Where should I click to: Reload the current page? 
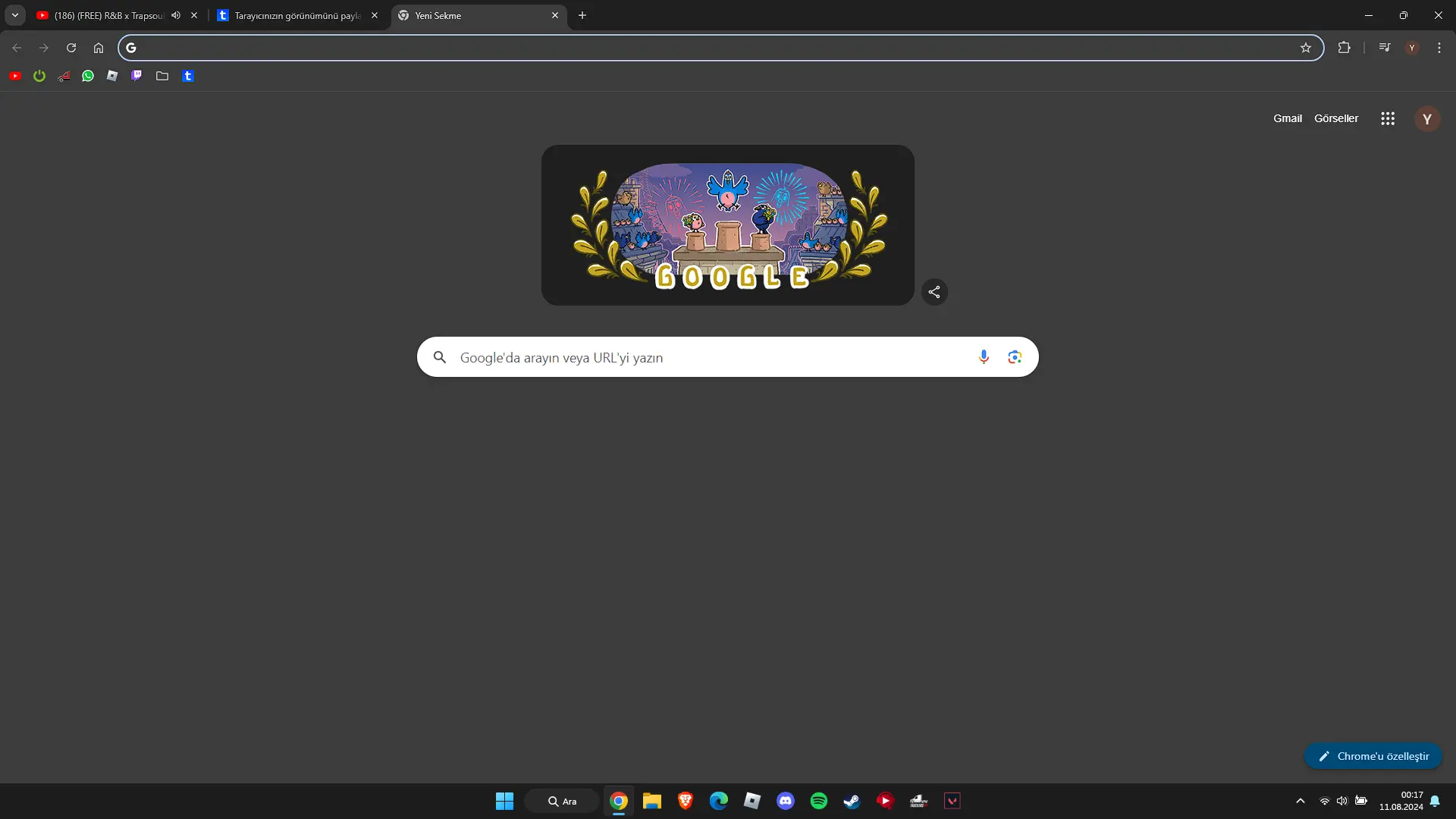[71, 48]
